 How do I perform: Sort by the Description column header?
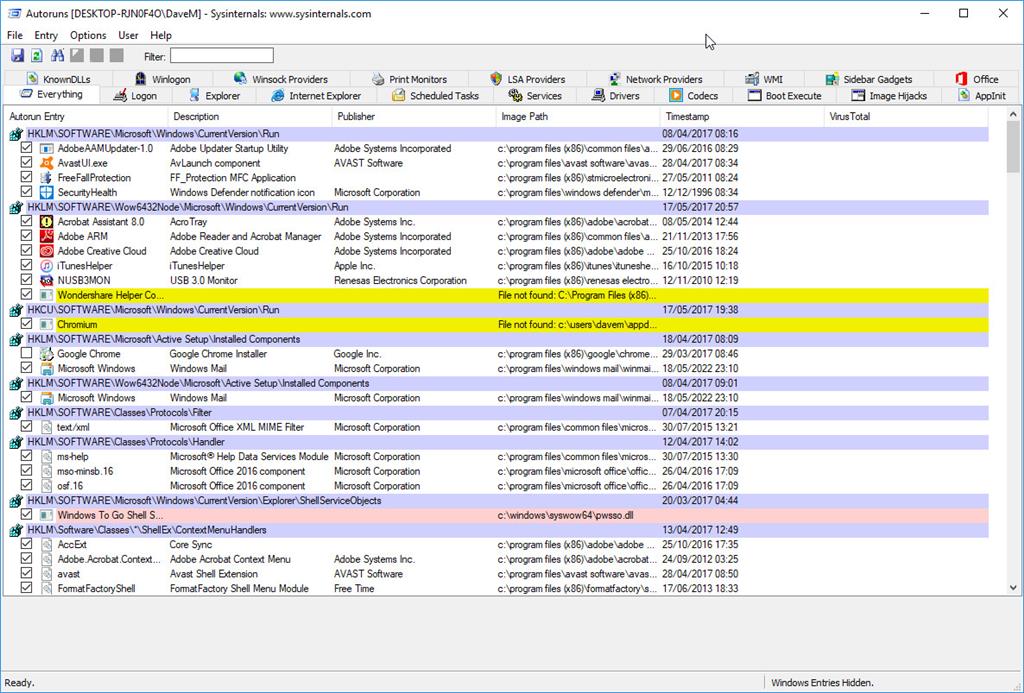(x=249, y=116)
